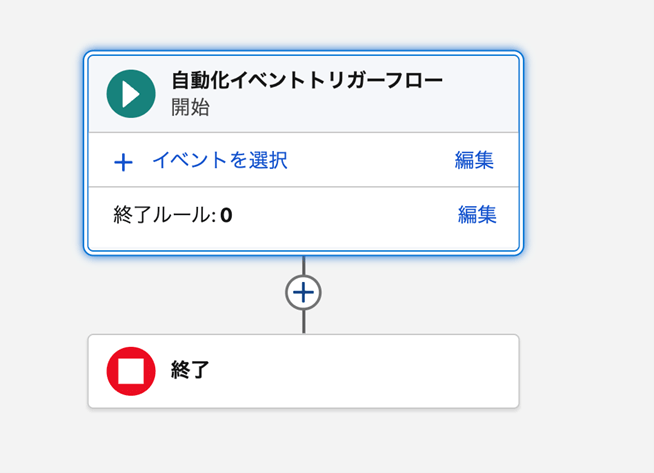Click the 開始 subtitle under the title
The image size is (654, 473).
(x=190, y=107)
